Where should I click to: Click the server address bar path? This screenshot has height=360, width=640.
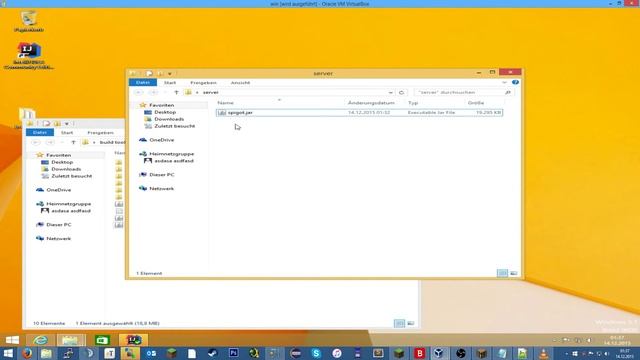pos(211,93)
